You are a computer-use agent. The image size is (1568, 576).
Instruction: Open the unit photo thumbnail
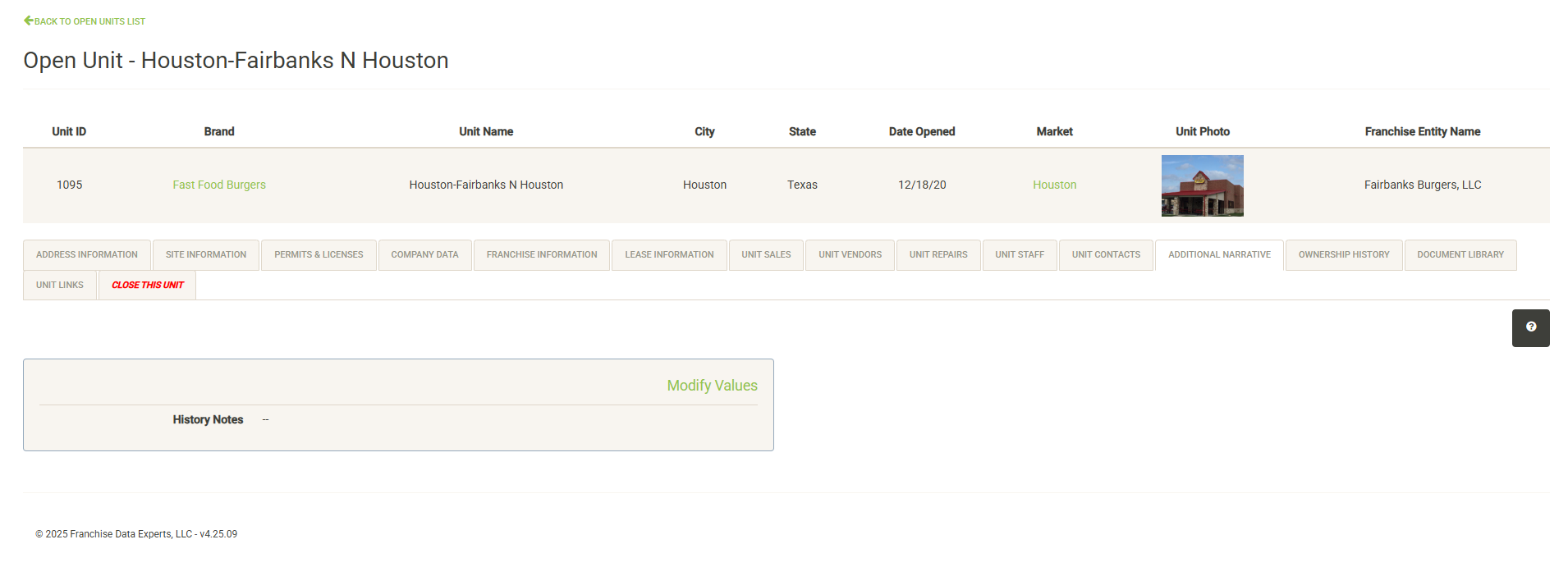pos(1202,185)
